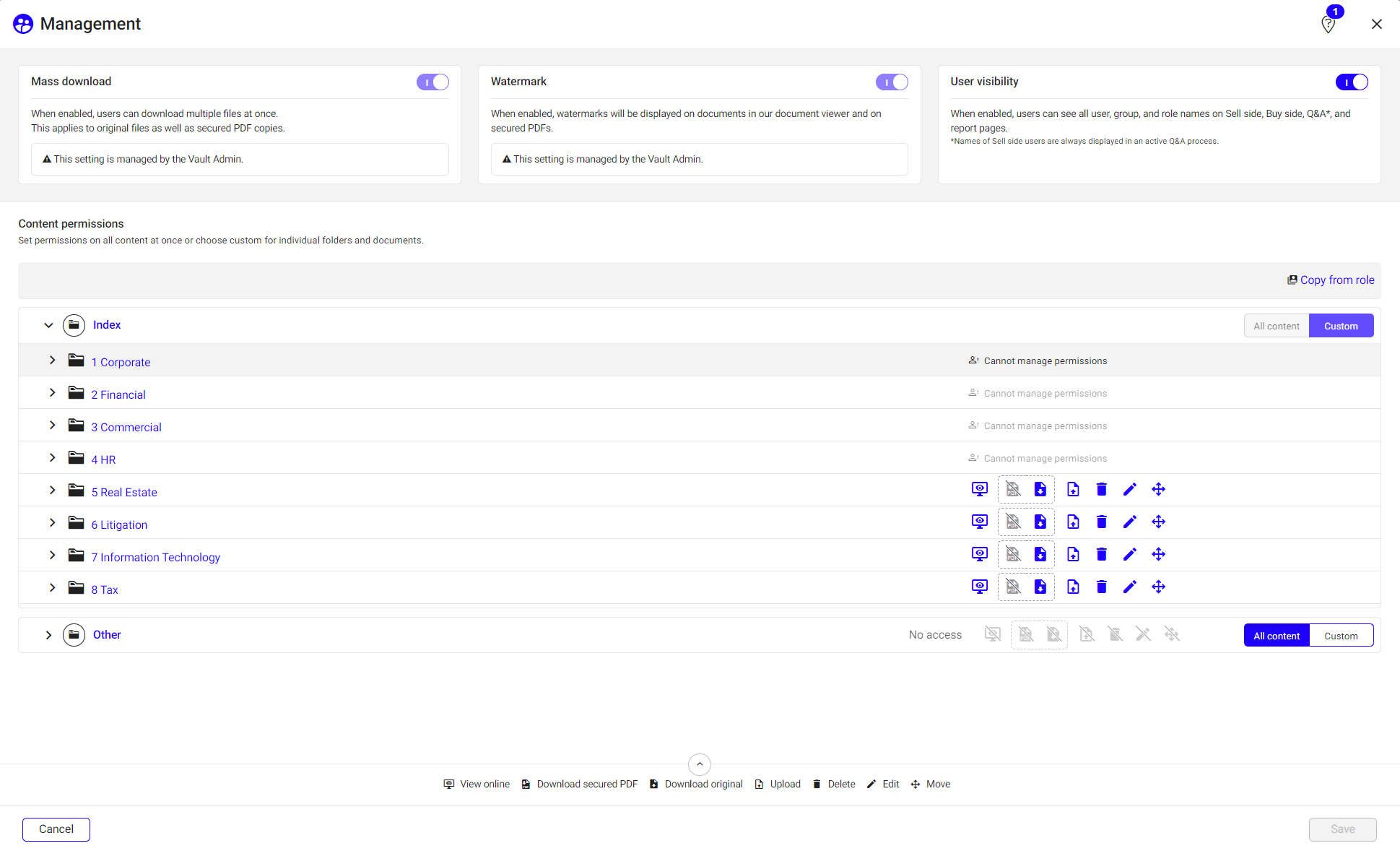Select All content tab for Index

click(1276, 326)
